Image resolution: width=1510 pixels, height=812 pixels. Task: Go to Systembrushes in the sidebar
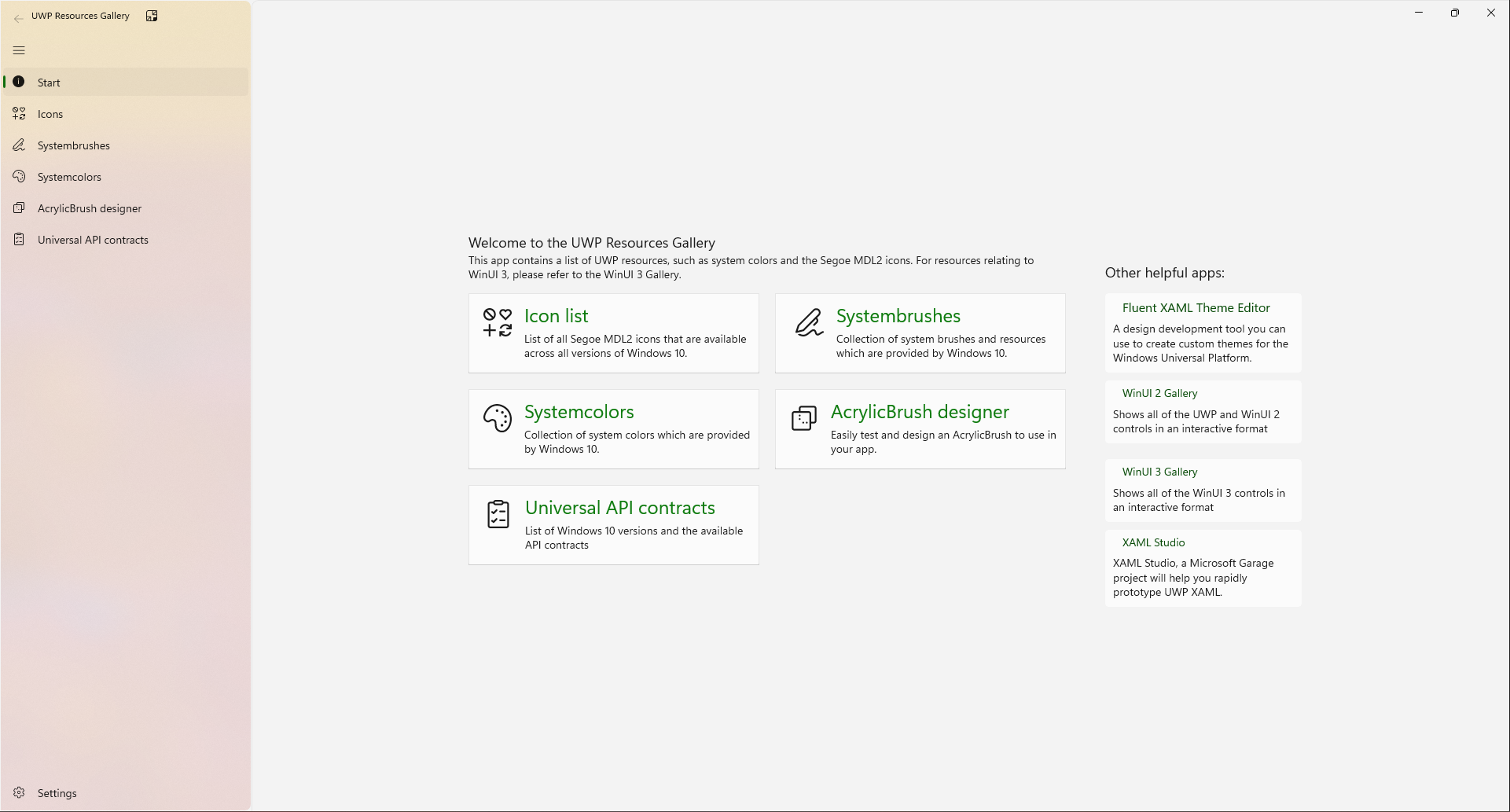pos(126,145)
